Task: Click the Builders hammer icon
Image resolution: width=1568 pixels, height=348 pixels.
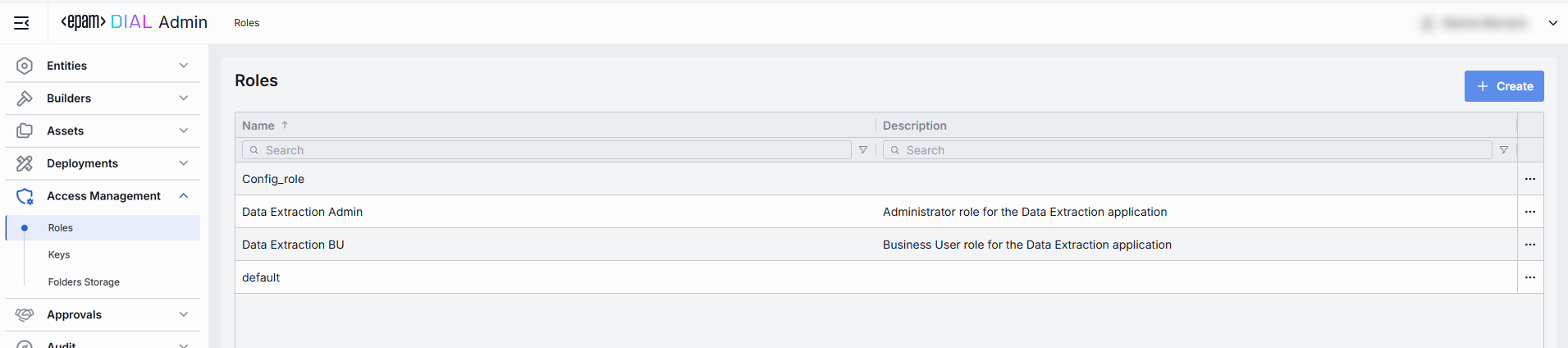Action: [25, 98]
